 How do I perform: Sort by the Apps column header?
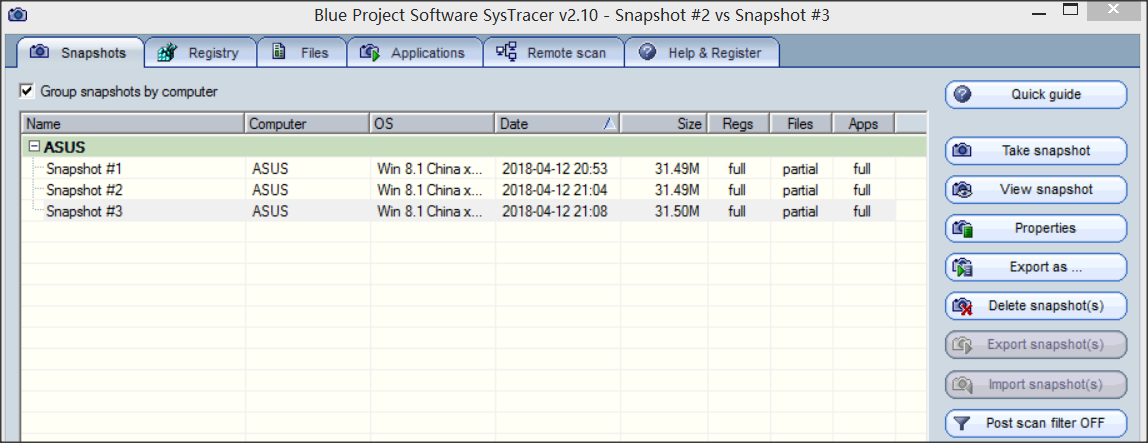coord(864,124)
